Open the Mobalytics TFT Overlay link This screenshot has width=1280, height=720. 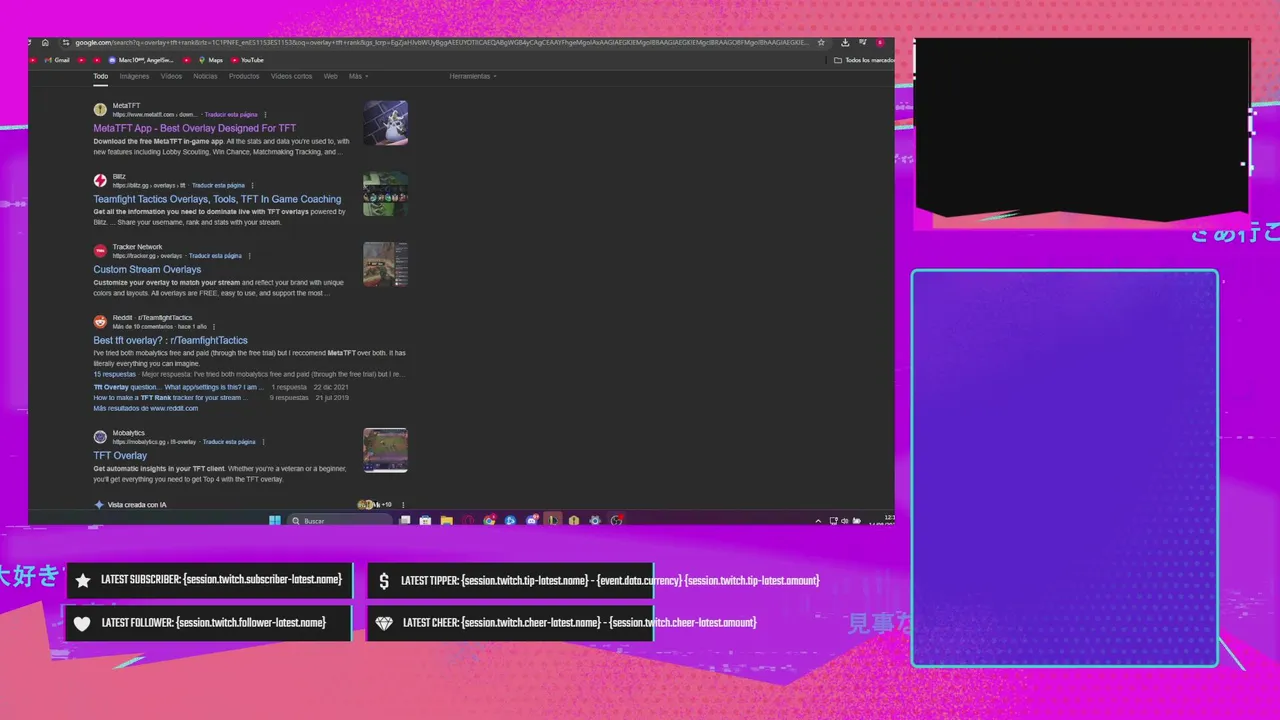coord(120,455)
